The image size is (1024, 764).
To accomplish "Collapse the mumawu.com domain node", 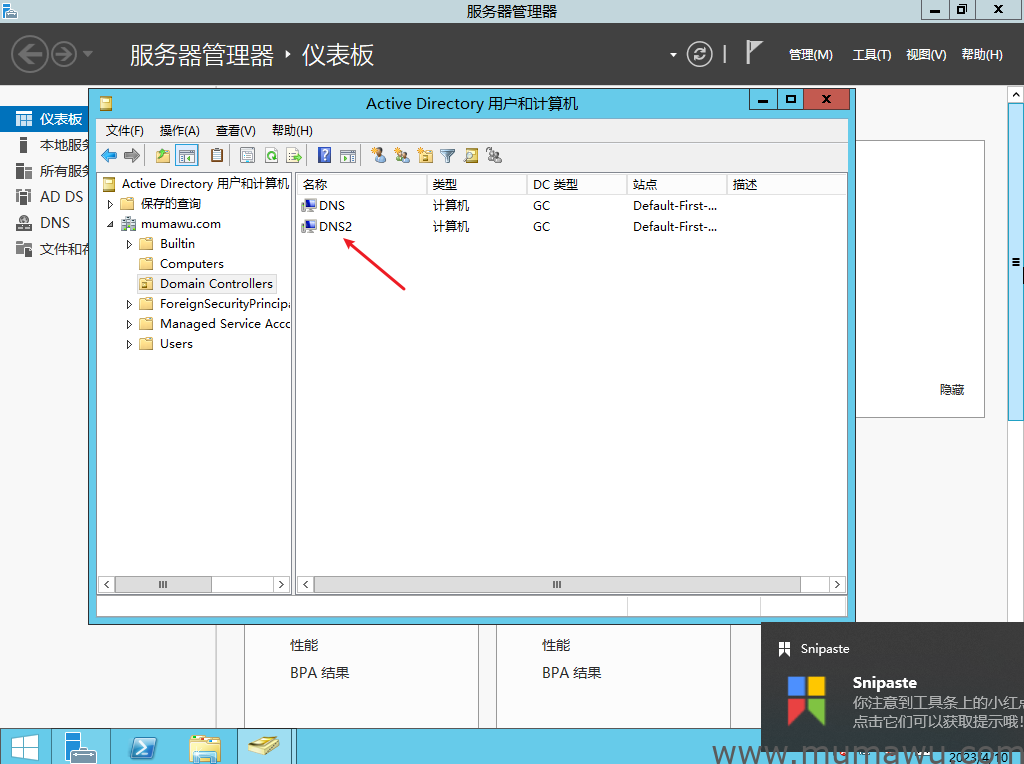I will point(111,224).
